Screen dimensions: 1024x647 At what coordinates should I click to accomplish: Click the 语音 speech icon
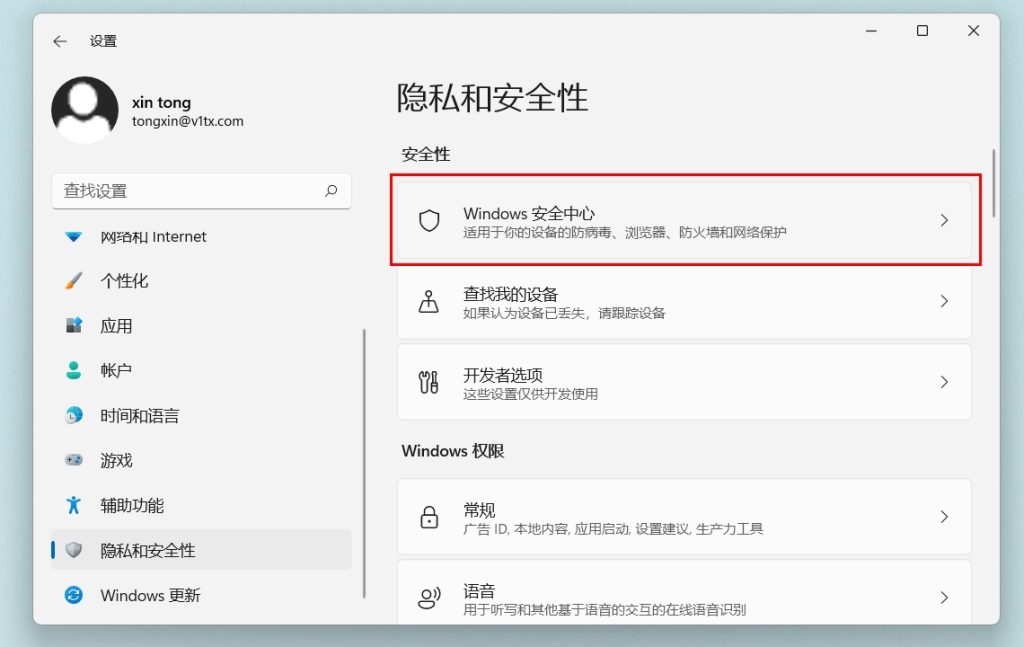pos(429,597)
